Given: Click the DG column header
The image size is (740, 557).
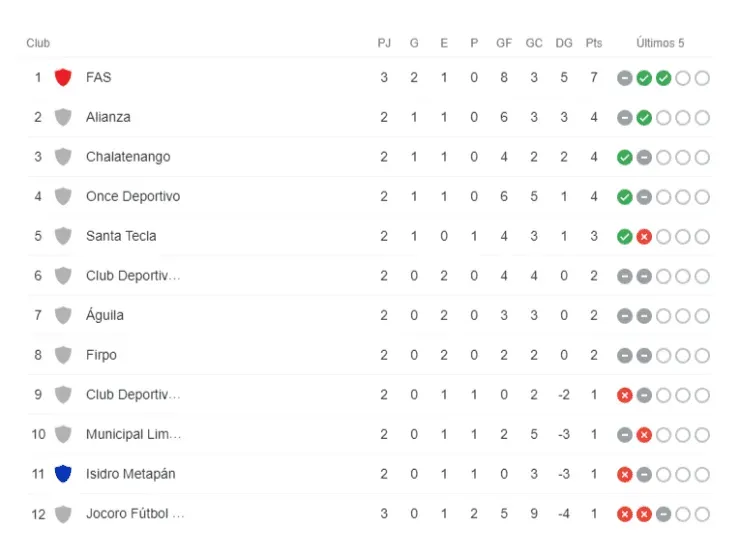Looking at the screenshot, I should [564, 43].
